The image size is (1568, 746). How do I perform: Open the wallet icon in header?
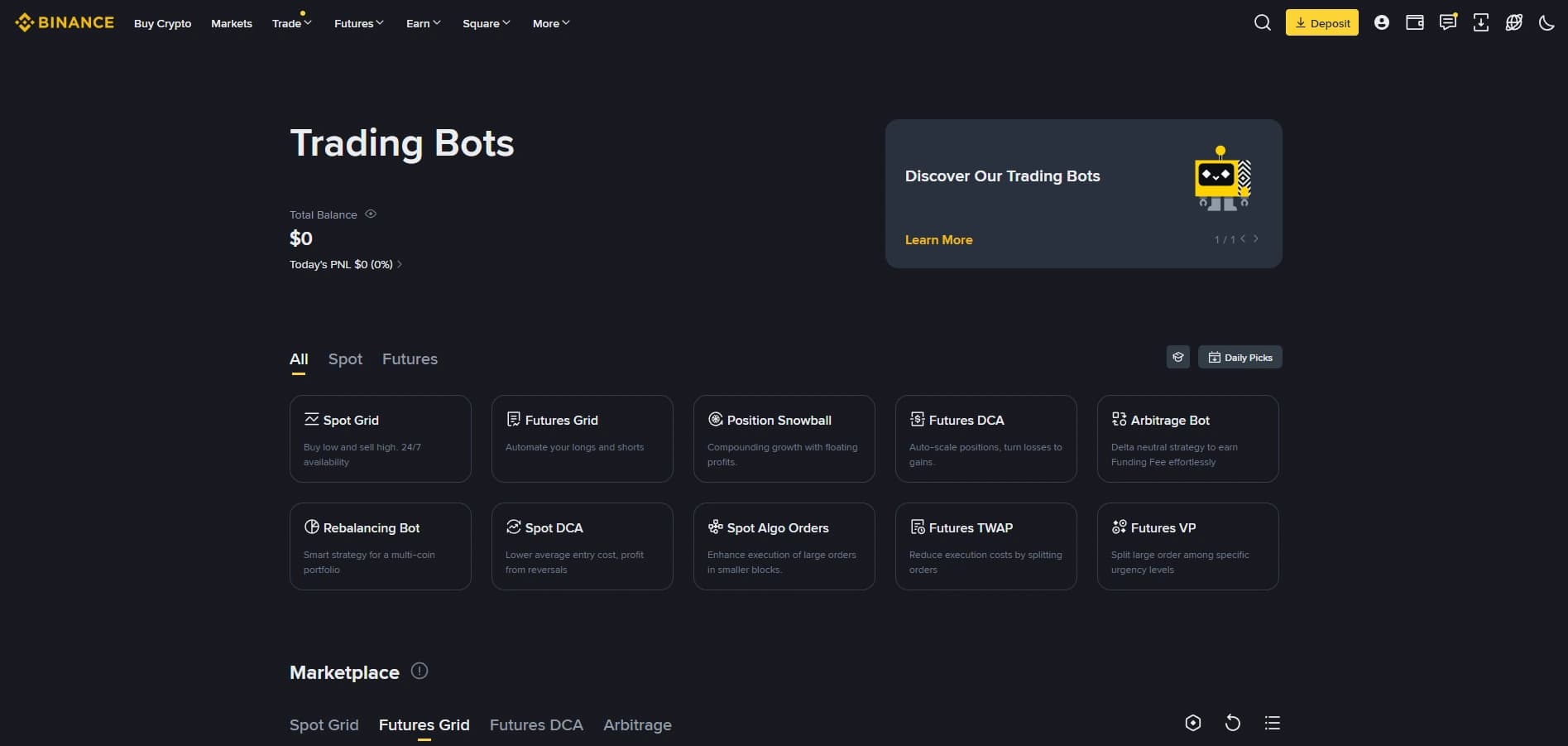(x=1414, y=22)
